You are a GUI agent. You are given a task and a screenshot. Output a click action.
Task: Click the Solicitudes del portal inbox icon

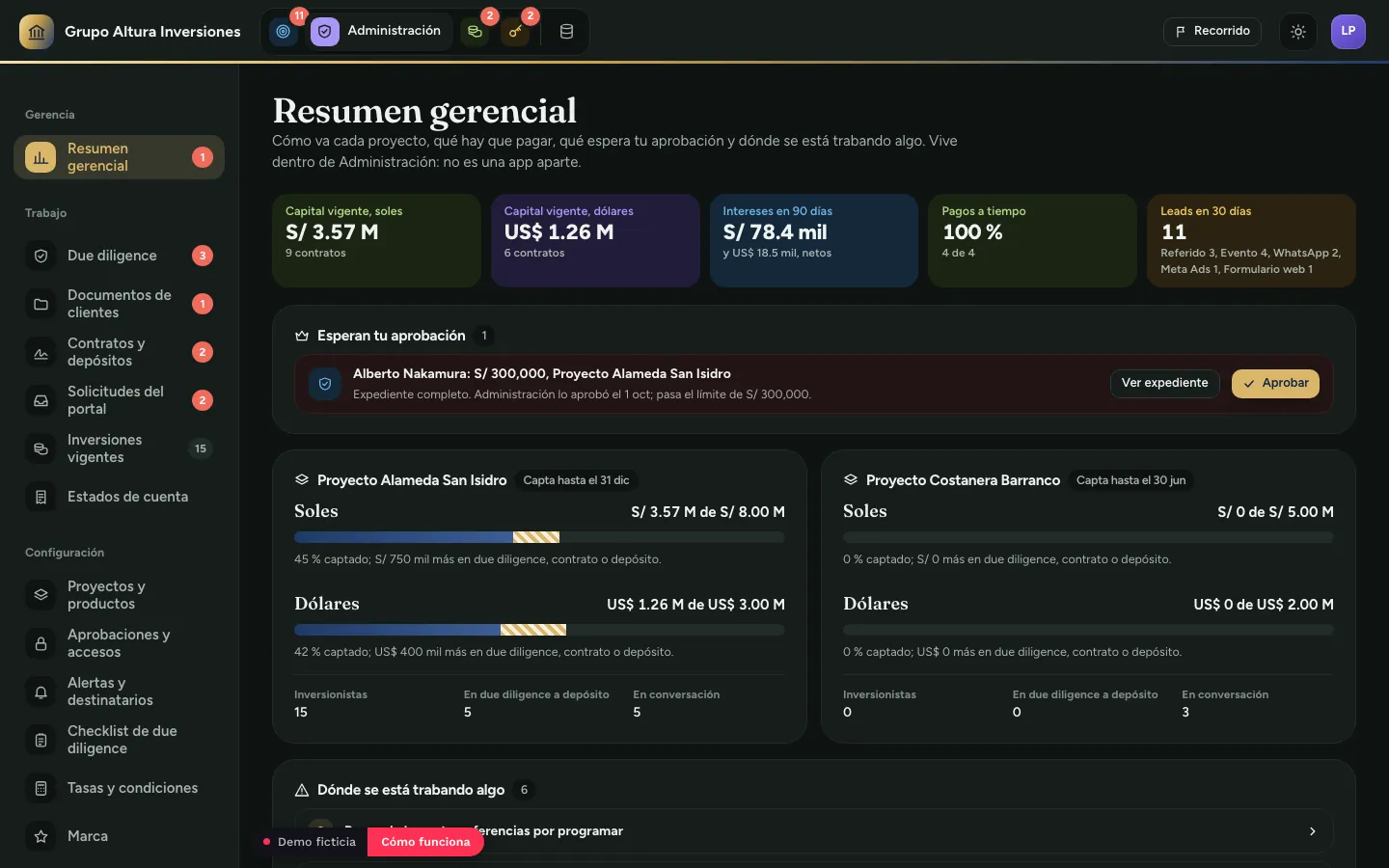[x=41, y=400]
